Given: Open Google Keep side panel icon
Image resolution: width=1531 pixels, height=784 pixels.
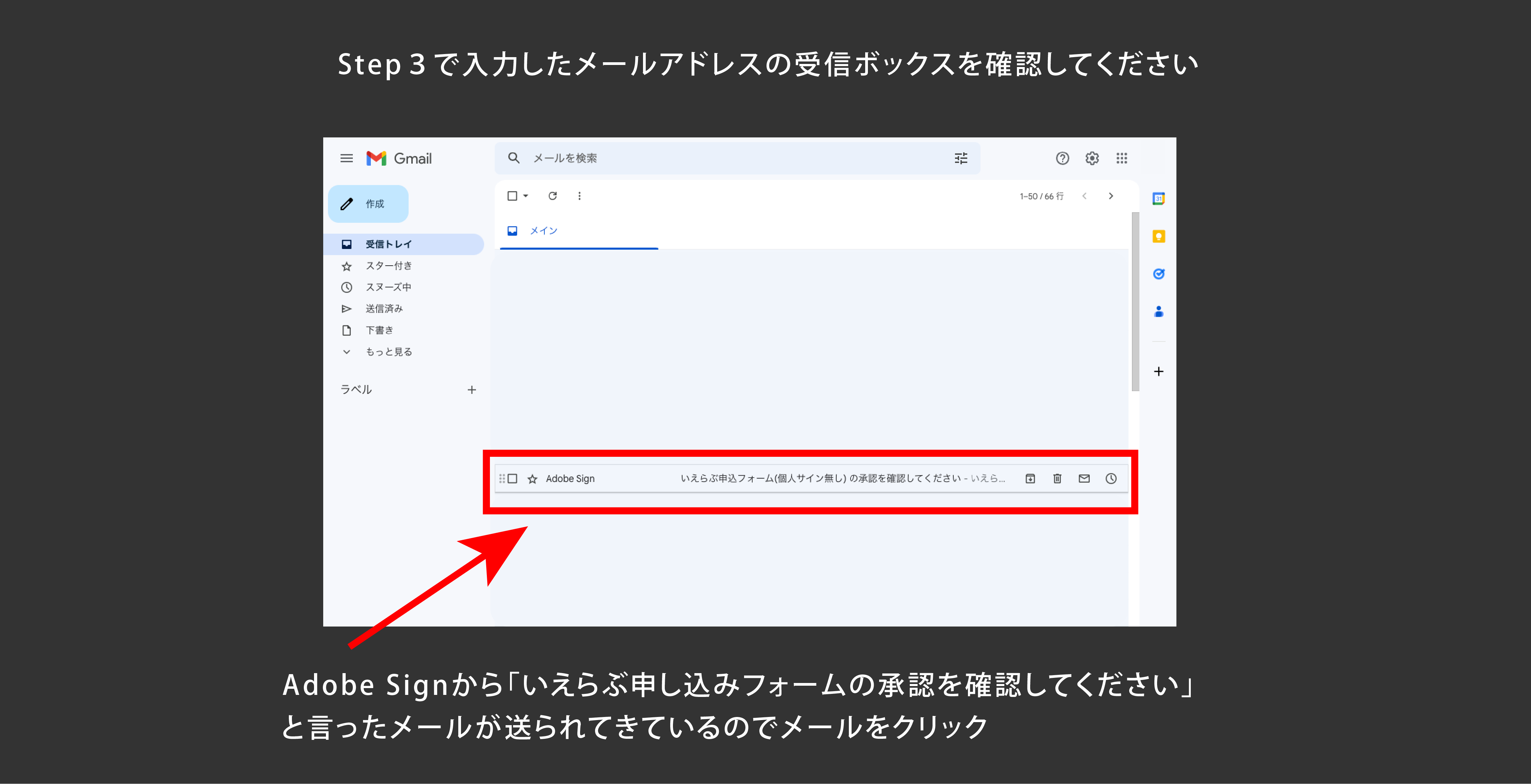Looking at the screenshot, I should pyautogui.click(x=1158, y=237).
